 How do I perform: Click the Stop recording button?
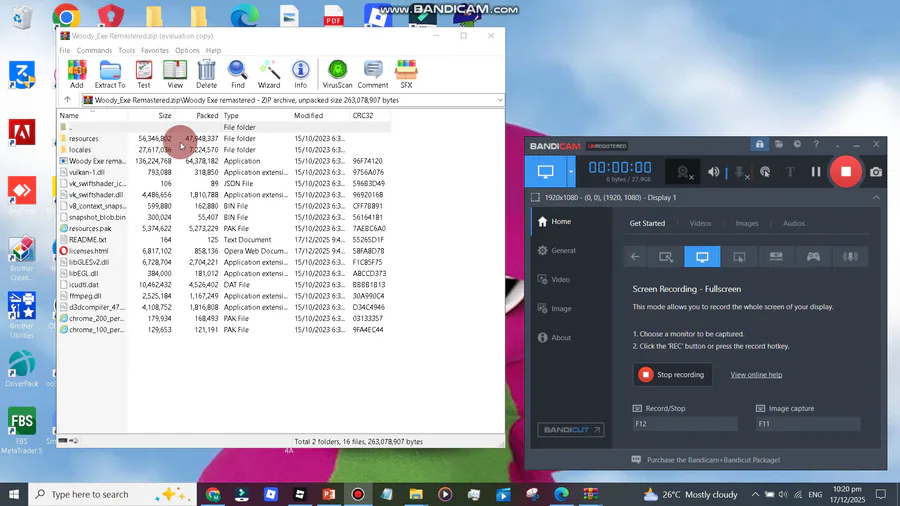click(672, 375)
